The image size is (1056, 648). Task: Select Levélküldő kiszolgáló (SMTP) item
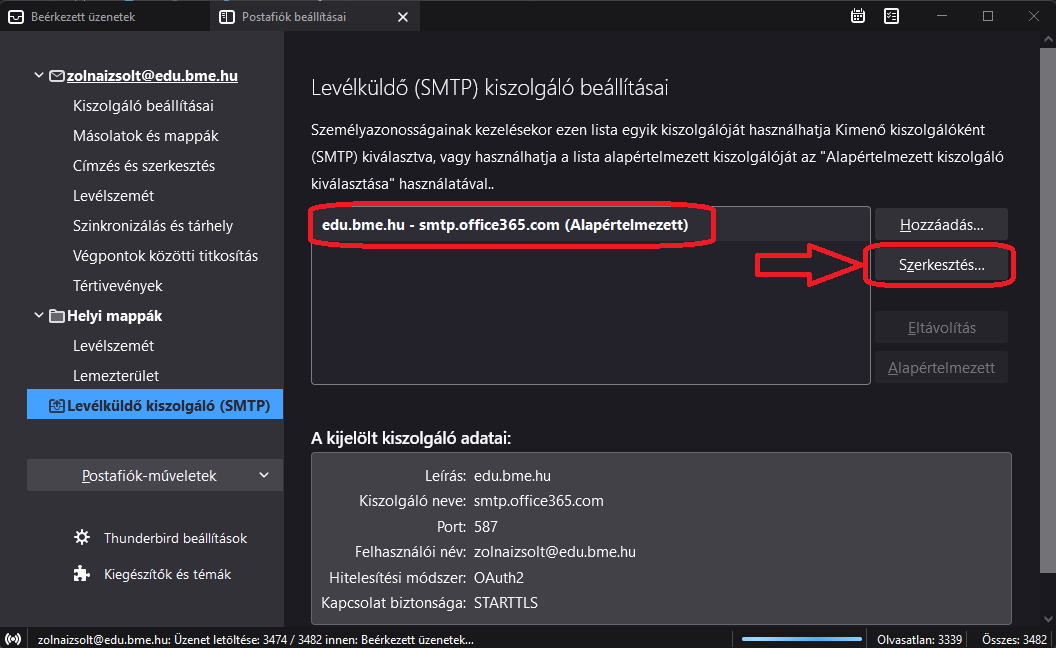point(155,406)
